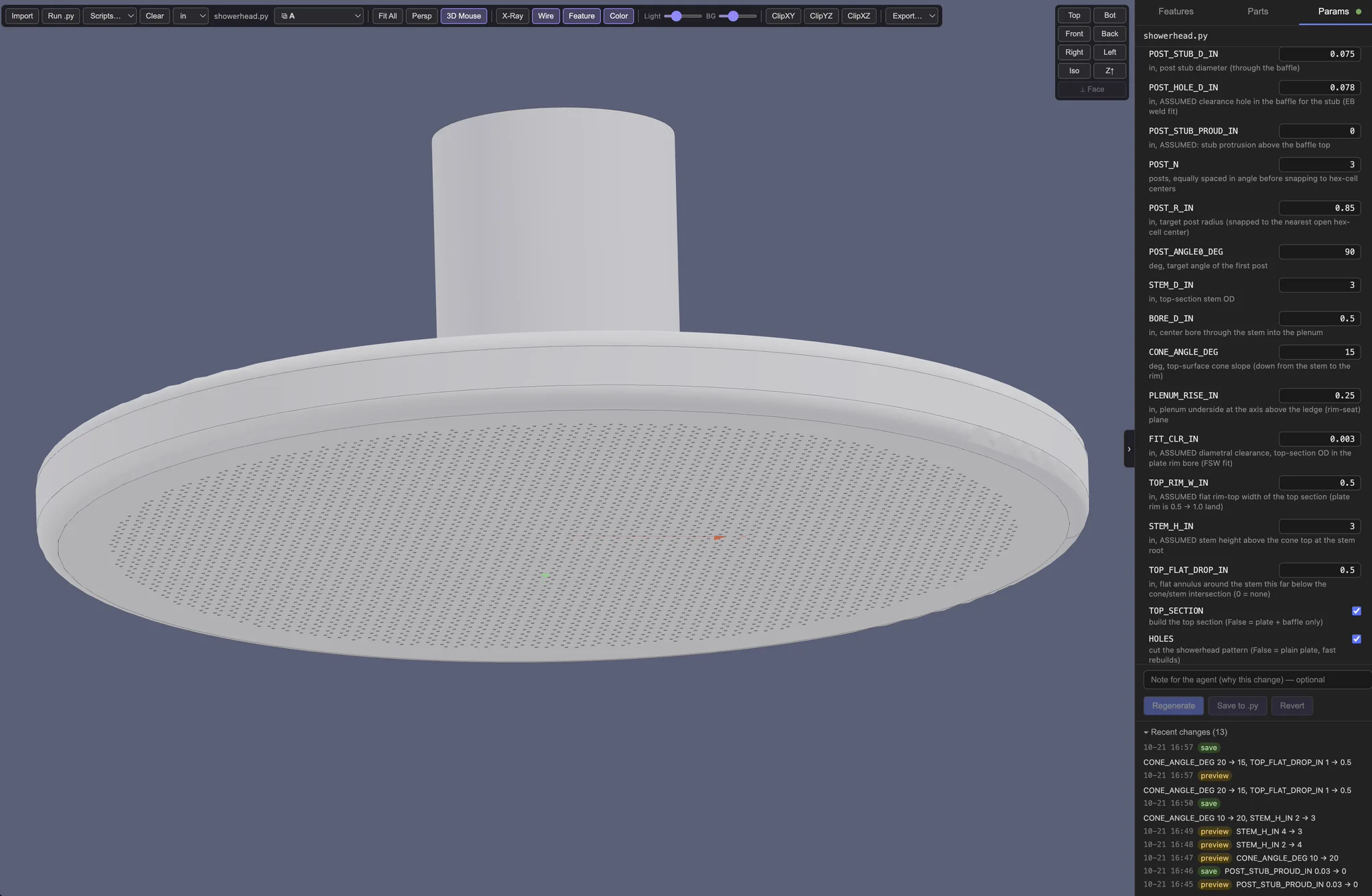
Task: Enable ClipXZ clipping plane
Action: pyautogui.click(x=859, y=16)
